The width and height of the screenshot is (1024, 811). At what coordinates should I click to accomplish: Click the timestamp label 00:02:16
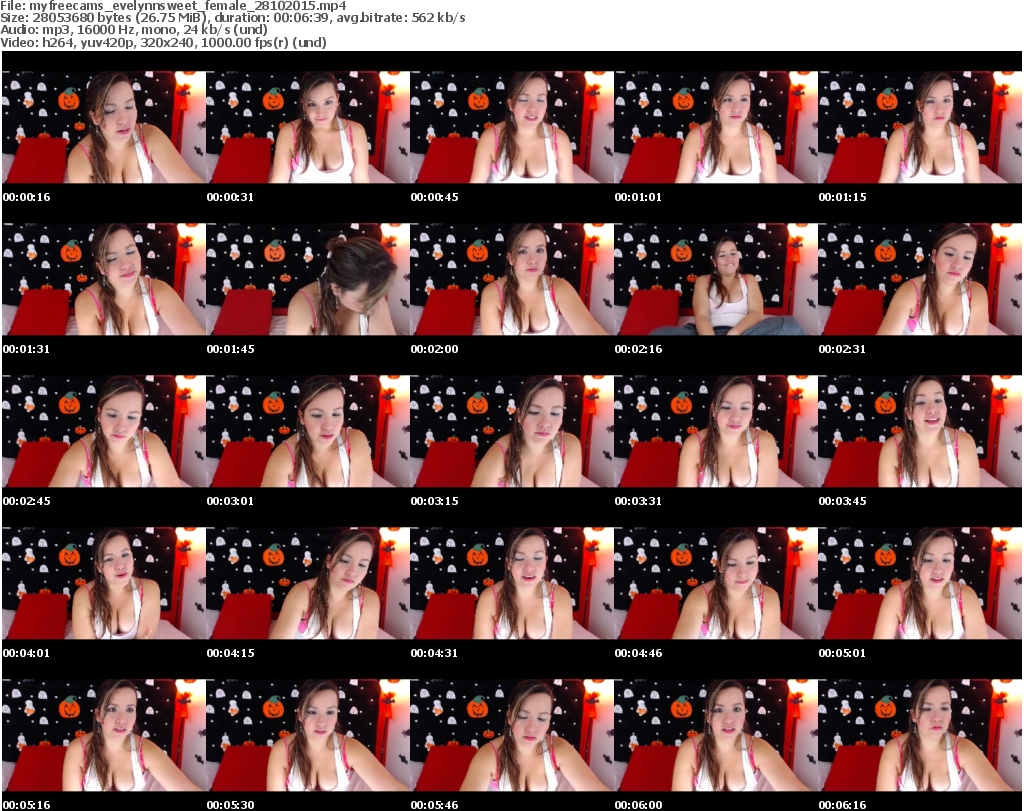tap(638, 349)
